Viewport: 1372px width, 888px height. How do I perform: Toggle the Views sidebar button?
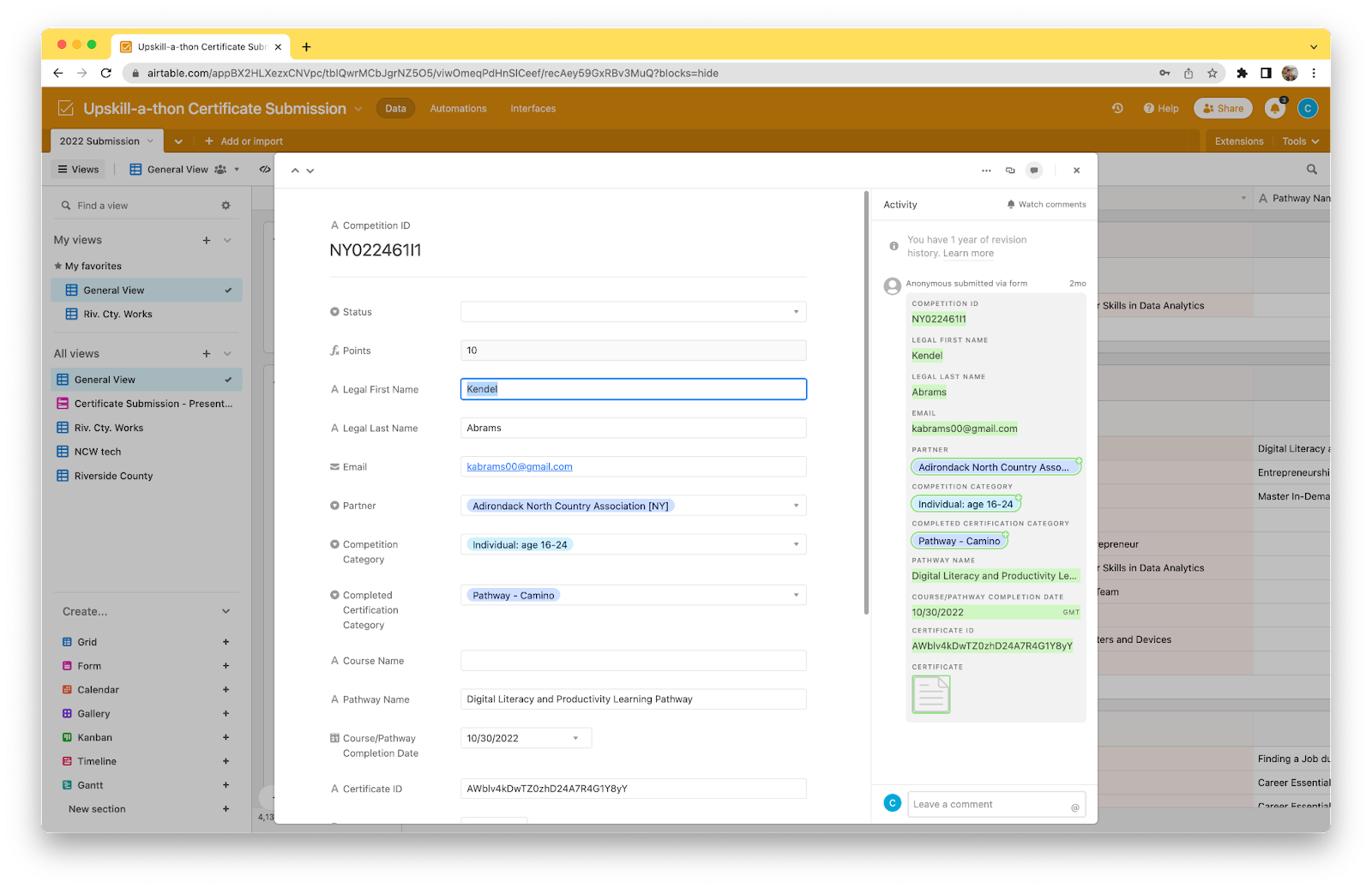pyautogui.click(x=79, y=170)
